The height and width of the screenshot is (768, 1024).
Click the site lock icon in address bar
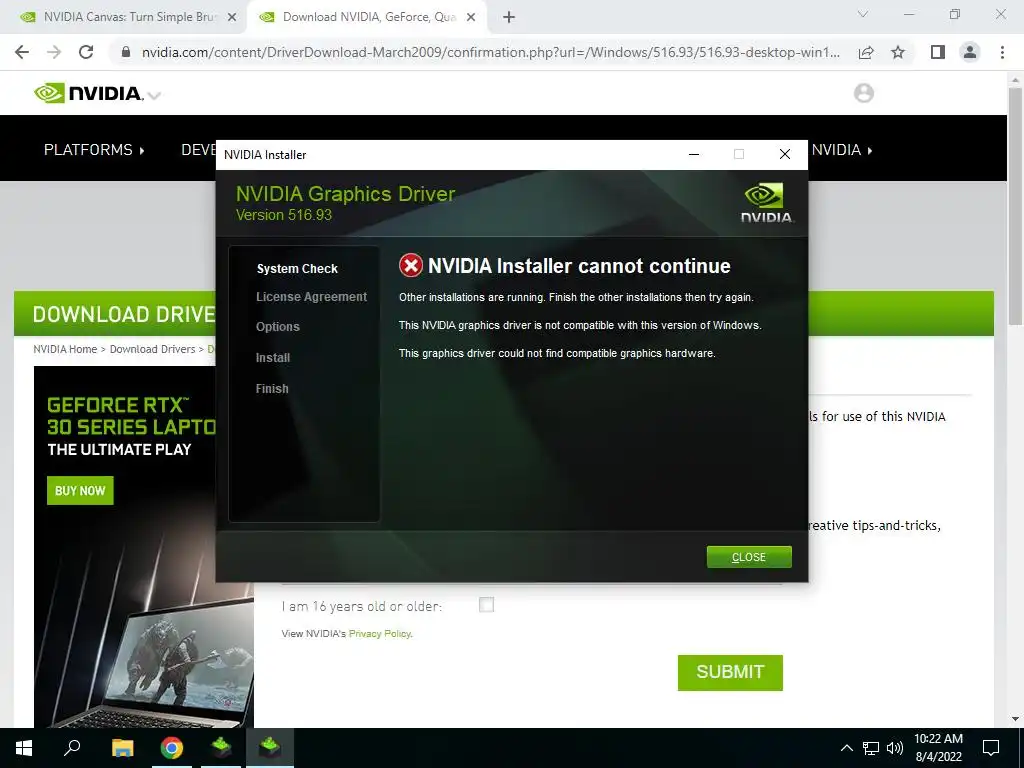tap(126, 52)
